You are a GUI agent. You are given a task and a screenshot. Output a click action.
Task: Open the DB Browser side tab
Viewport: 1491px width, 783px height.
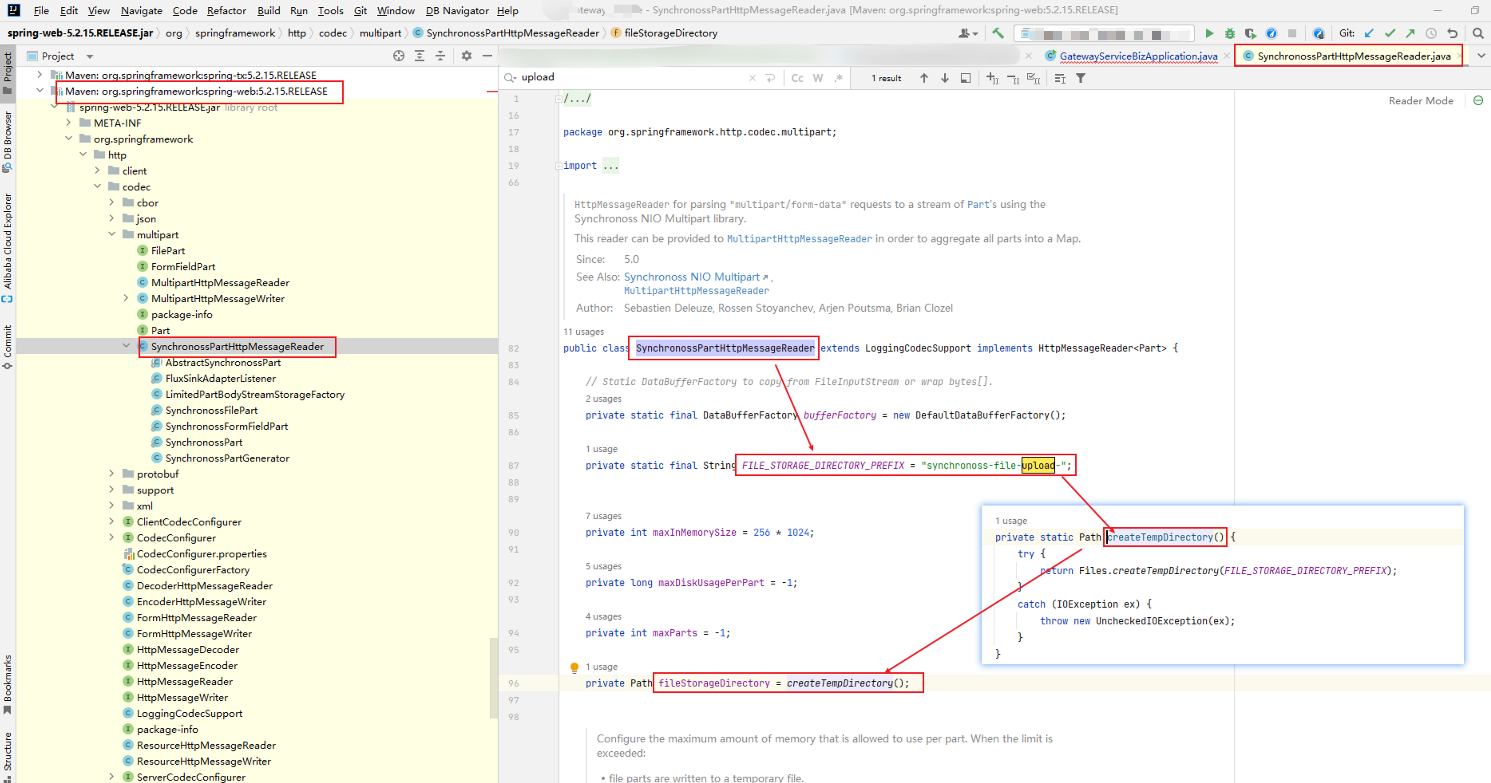pyautogui.click(x=8, y=140)
